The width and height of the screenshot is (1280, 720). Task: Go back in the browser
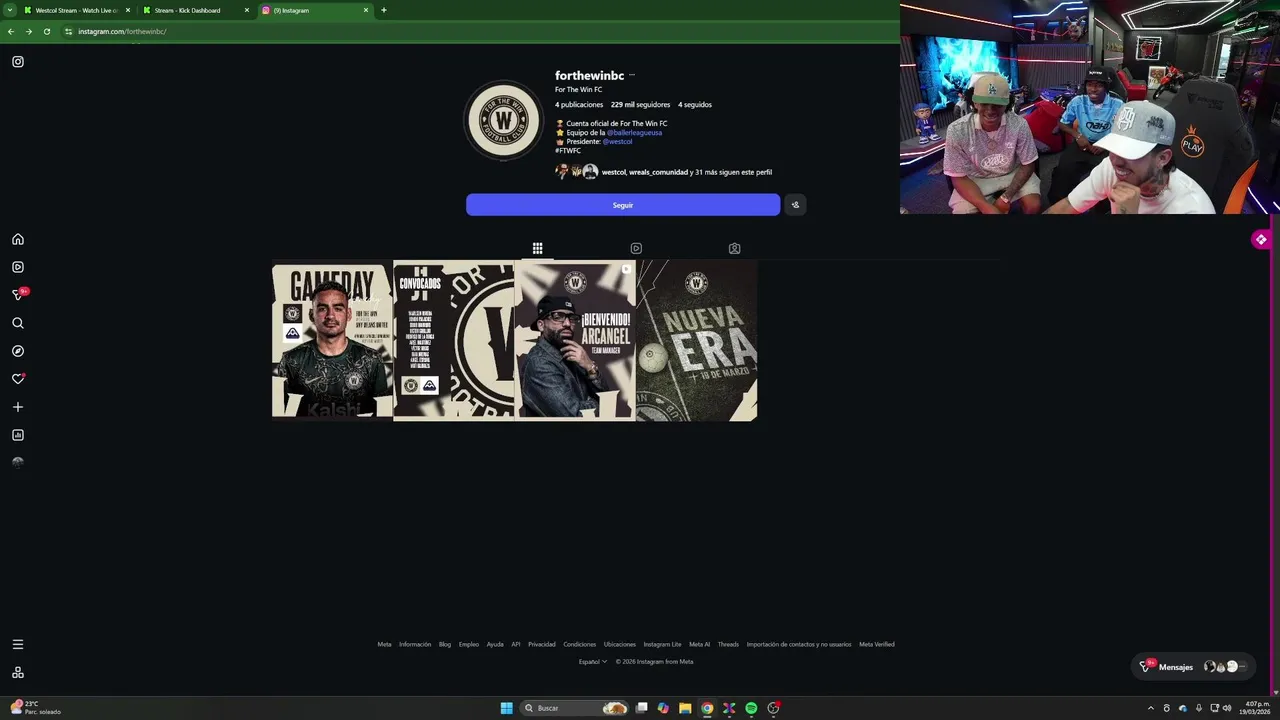(x=11, y=31)
